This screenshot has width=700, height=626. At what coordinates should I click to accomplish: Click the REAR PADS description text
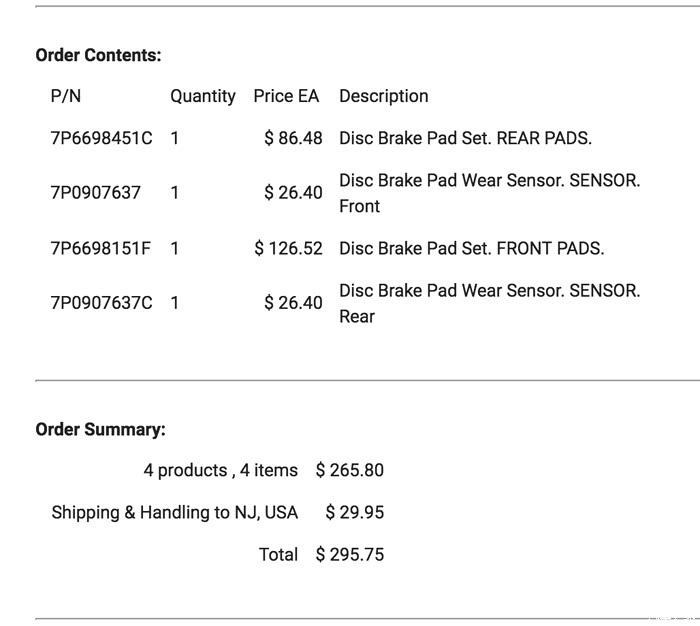(465, 138)
